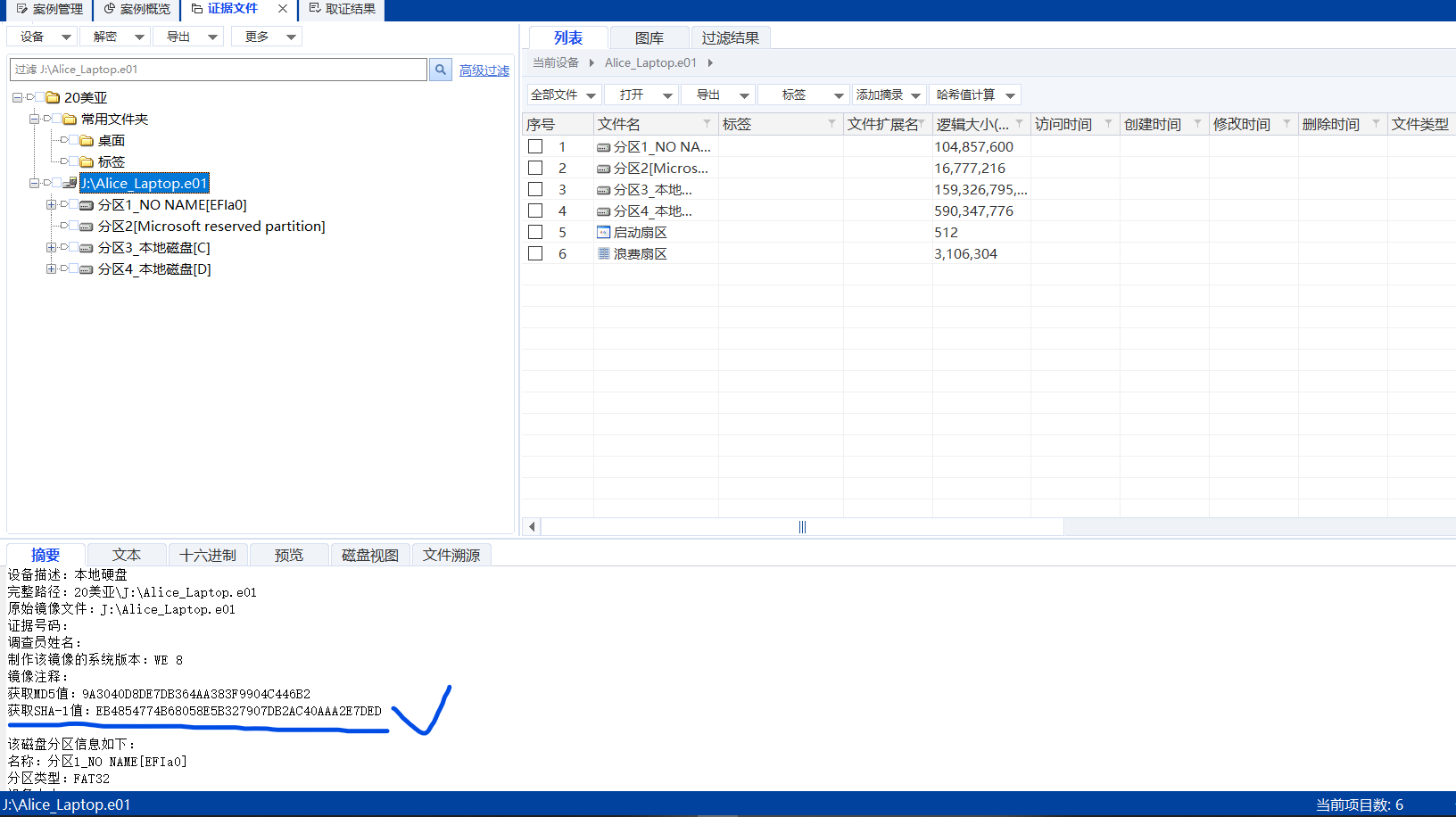Screen dimensions: 1456x817
Task: Click the wasted sector icon beside 浪费扇区
Action: (602, 253)
